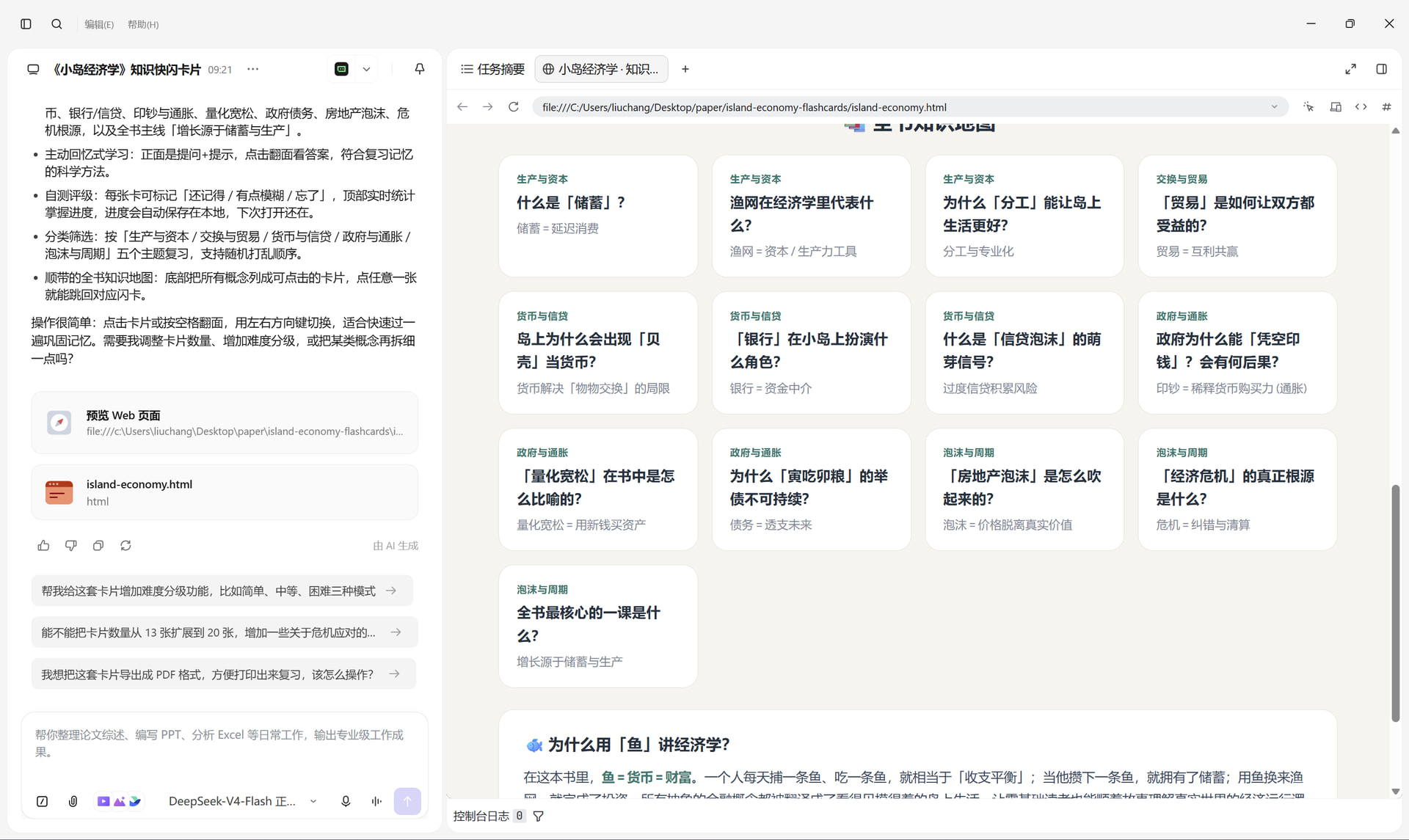This screenshot has width=1409, height=840.
Task: Open card 为什么「分工」能让岛上生活更好？
Action: 1024,216
